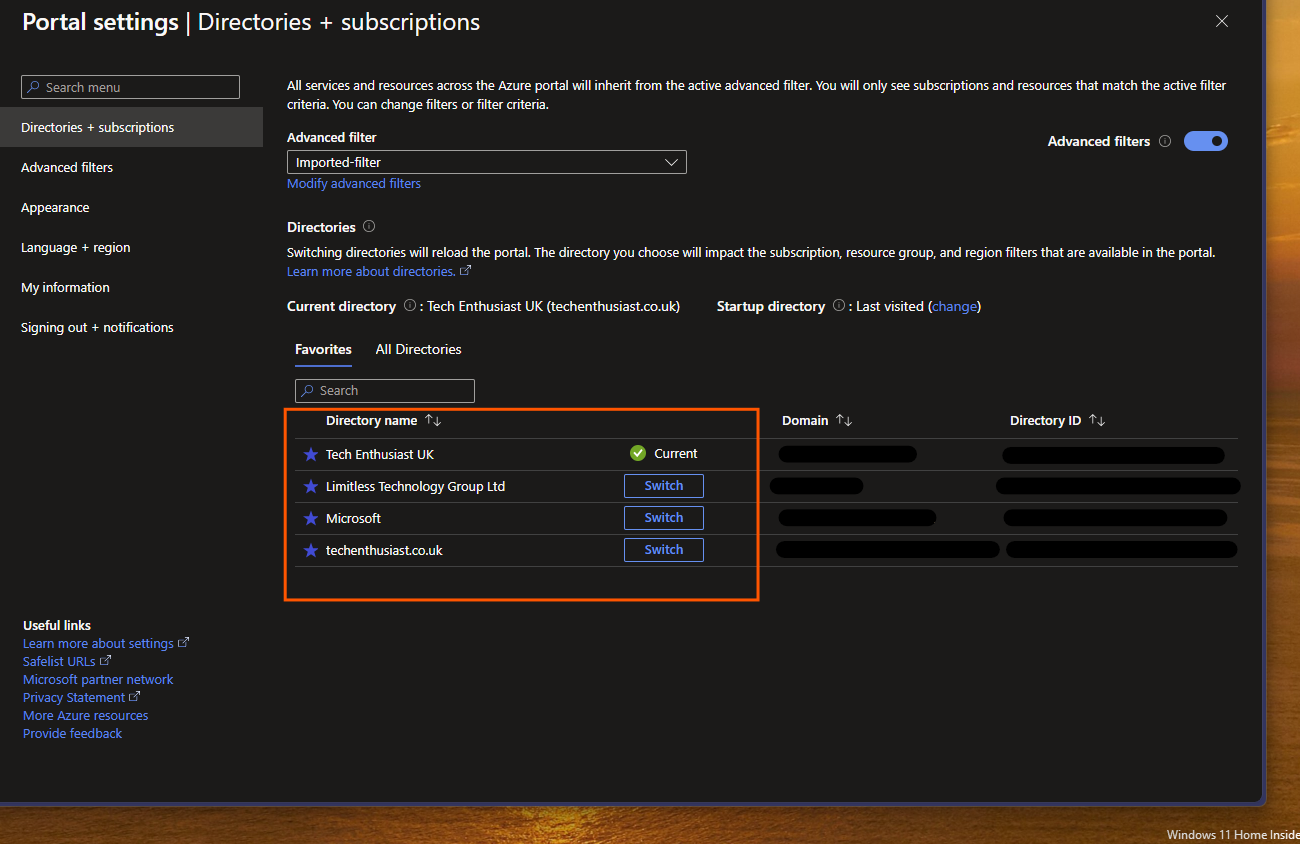Open Safelist URLs link
The image size is (1300, 844).
click(67, 661)
